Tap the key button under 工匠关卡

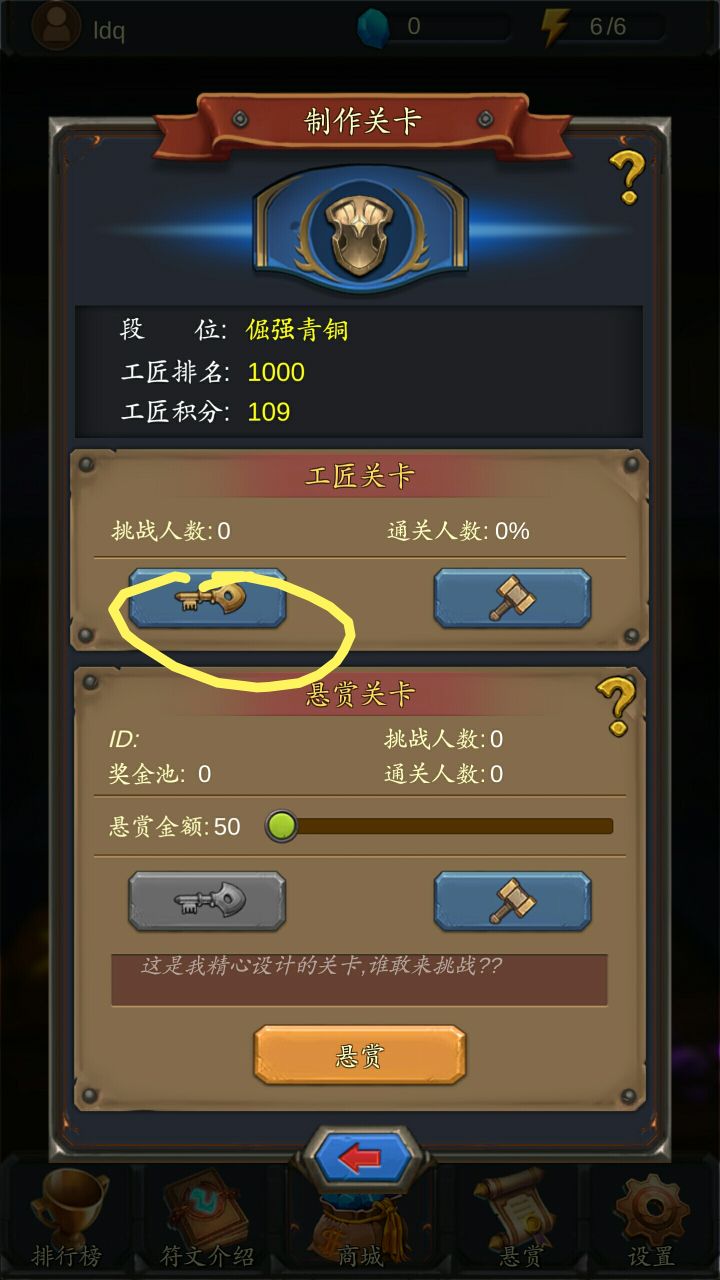[207, 598]
